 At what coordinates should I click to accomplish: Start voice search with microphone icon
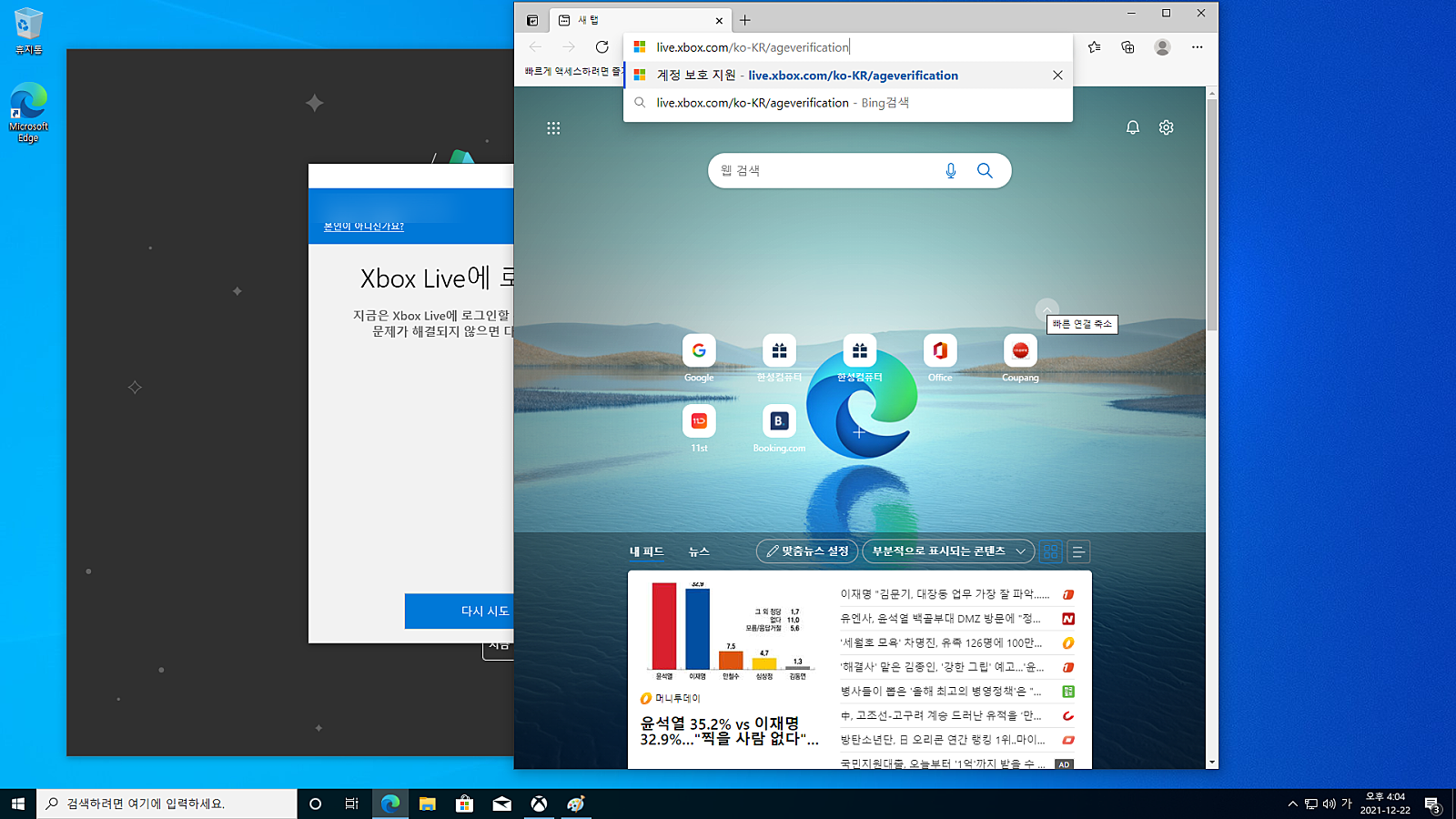[x=951, y=170]
